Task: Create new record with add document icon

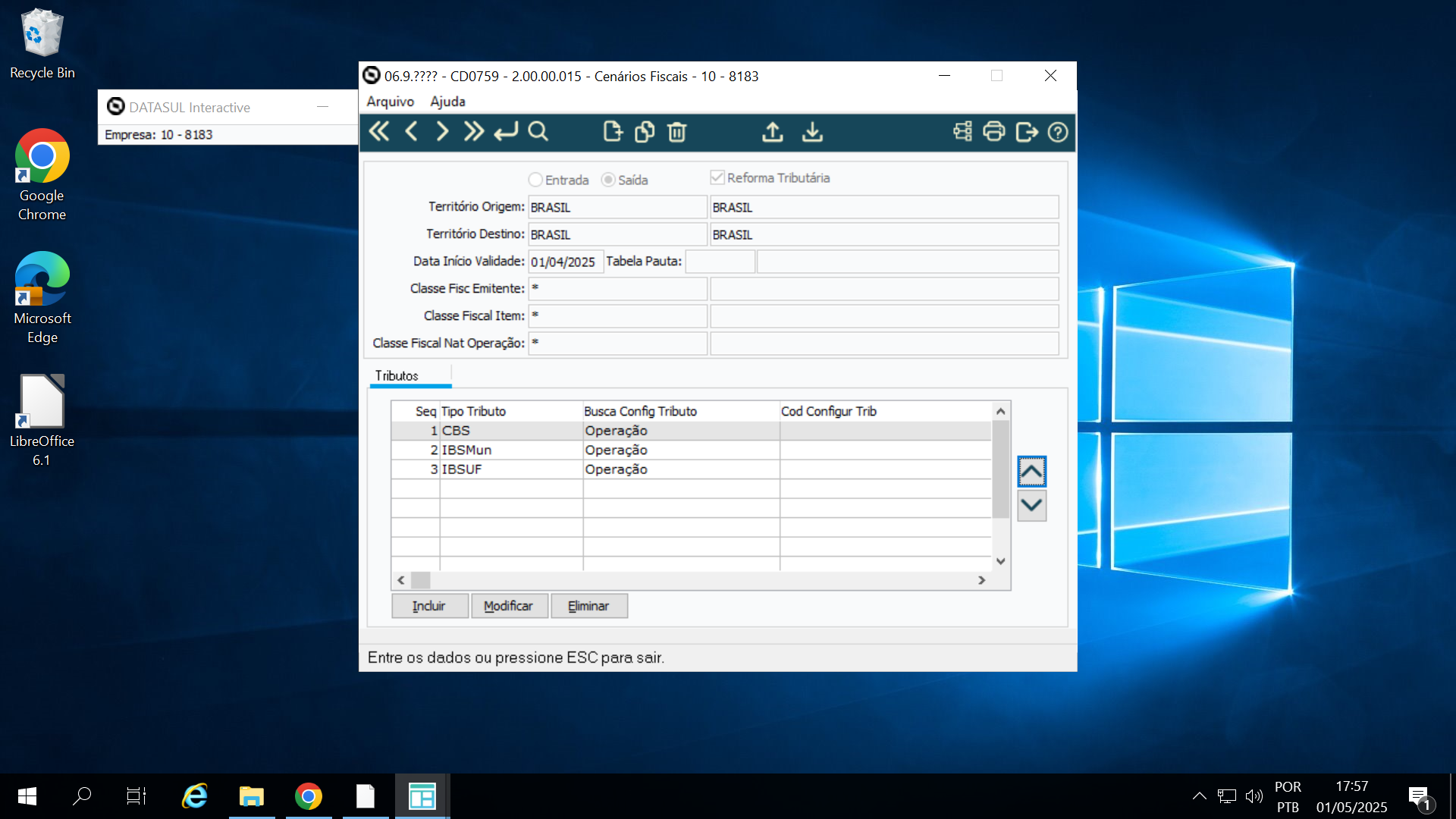Action: pyautogui.click(x=612, y=132)
